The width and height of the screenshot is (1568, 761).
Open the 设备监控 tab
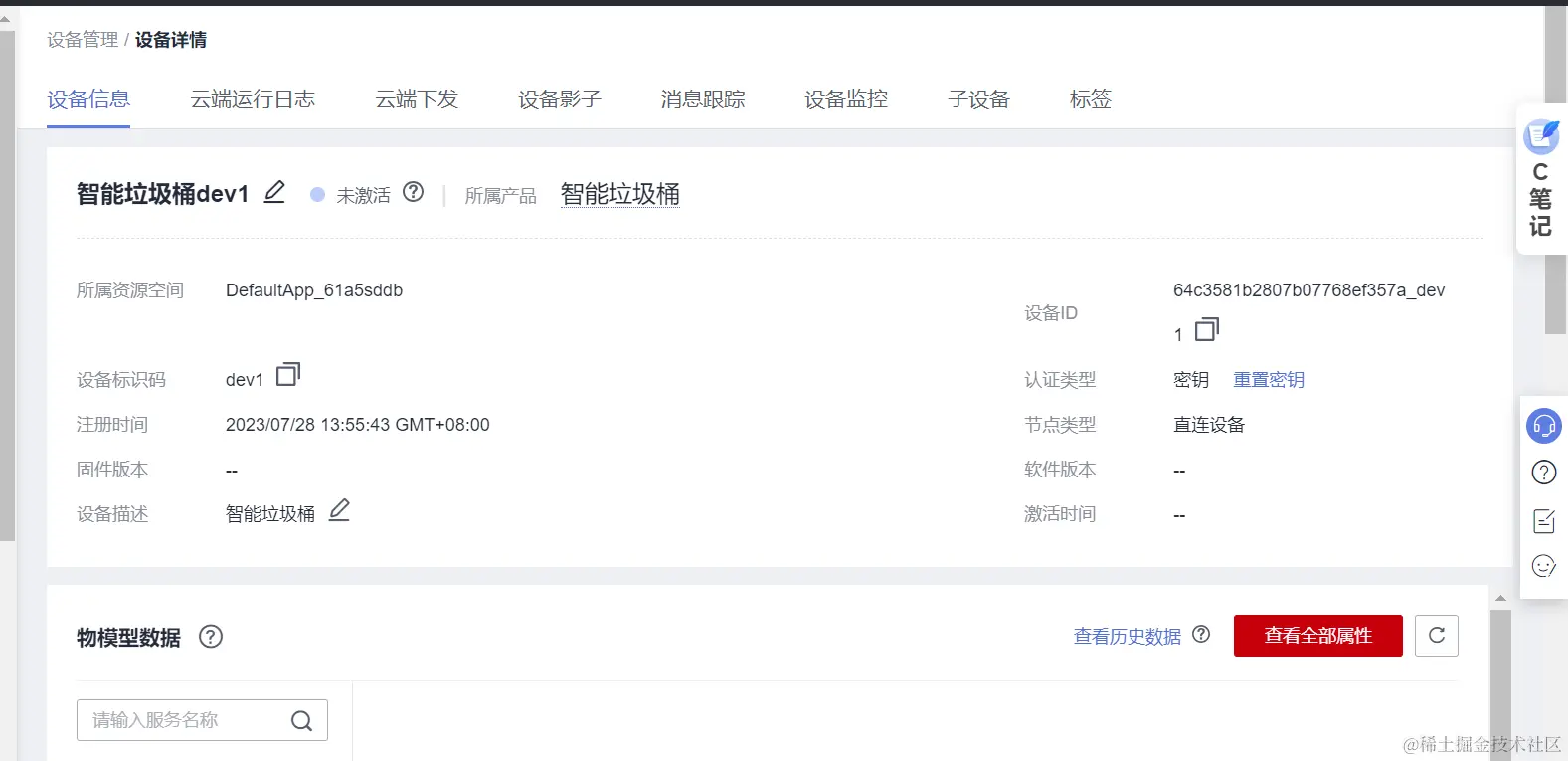coord(846,99)
